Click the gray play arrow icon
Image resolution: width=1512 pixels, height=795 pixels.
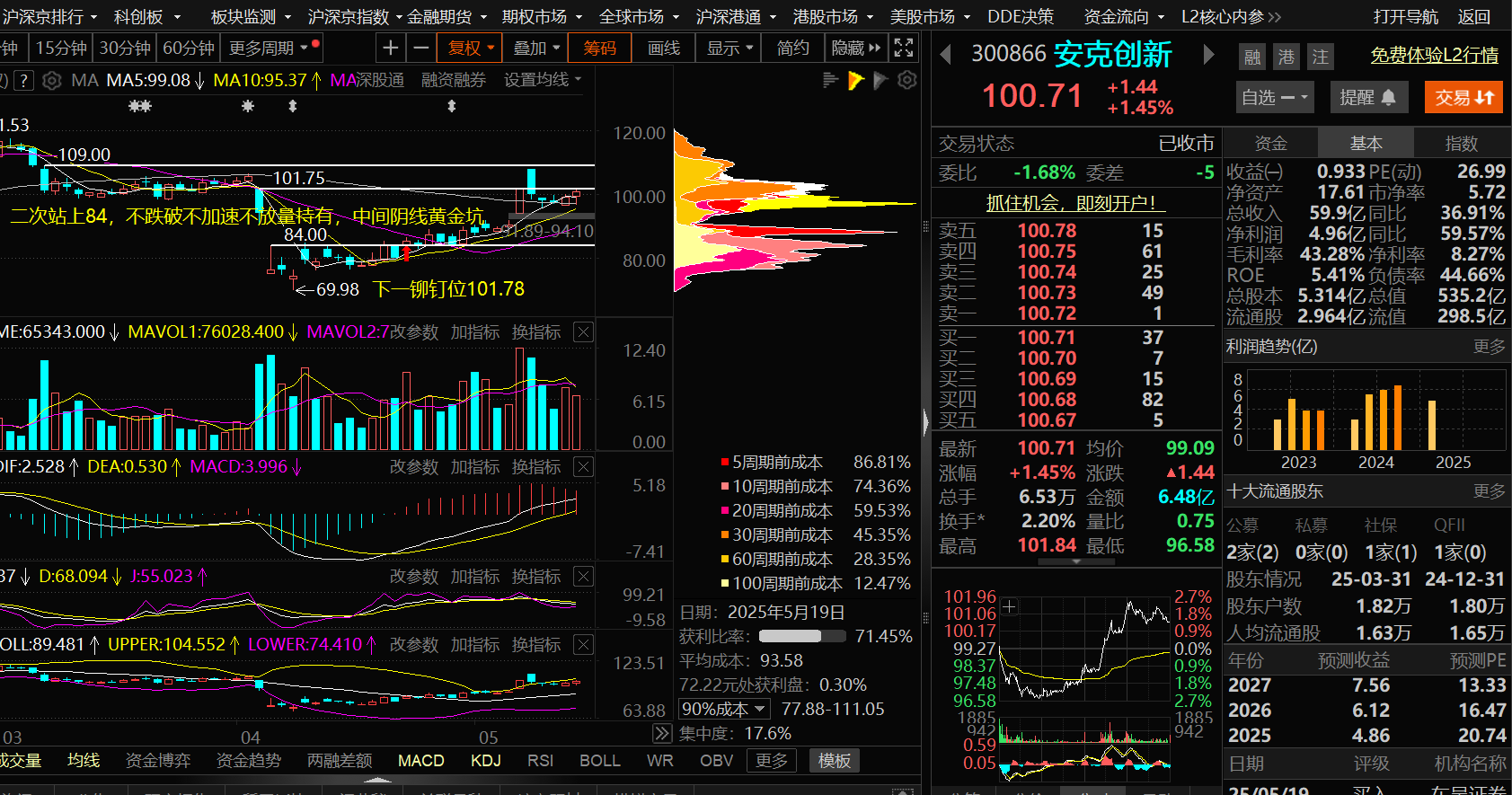coord(880,81)
